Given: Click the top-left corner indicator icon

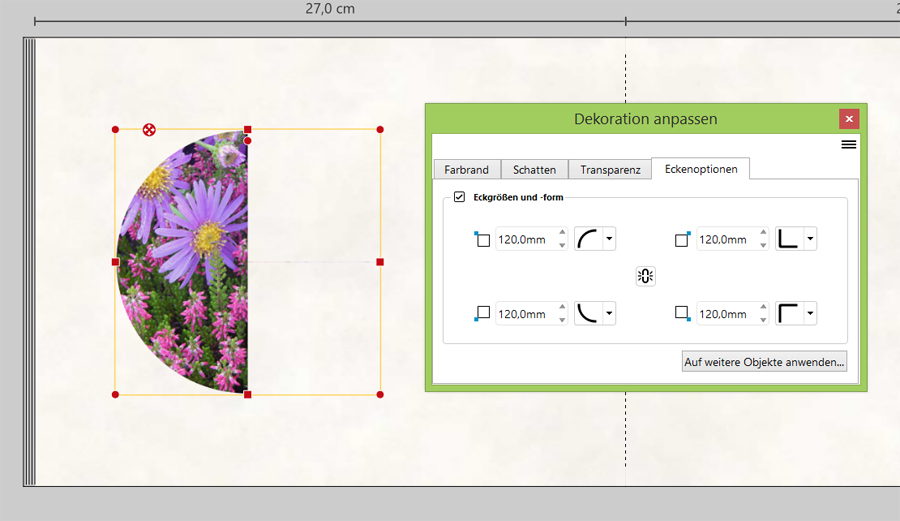Looking at the screenshot, I should click(x=482, y=239).
